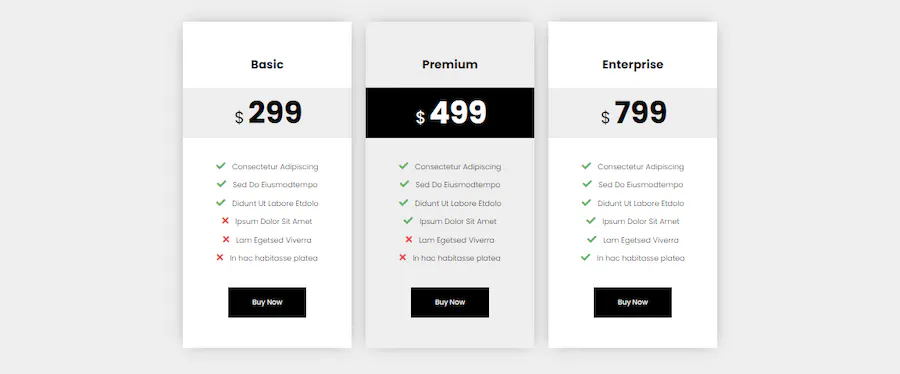Click red cross beside Premium's In hac habitasse platea
This screenshot has width=900, height=374.
click(402, 258)
